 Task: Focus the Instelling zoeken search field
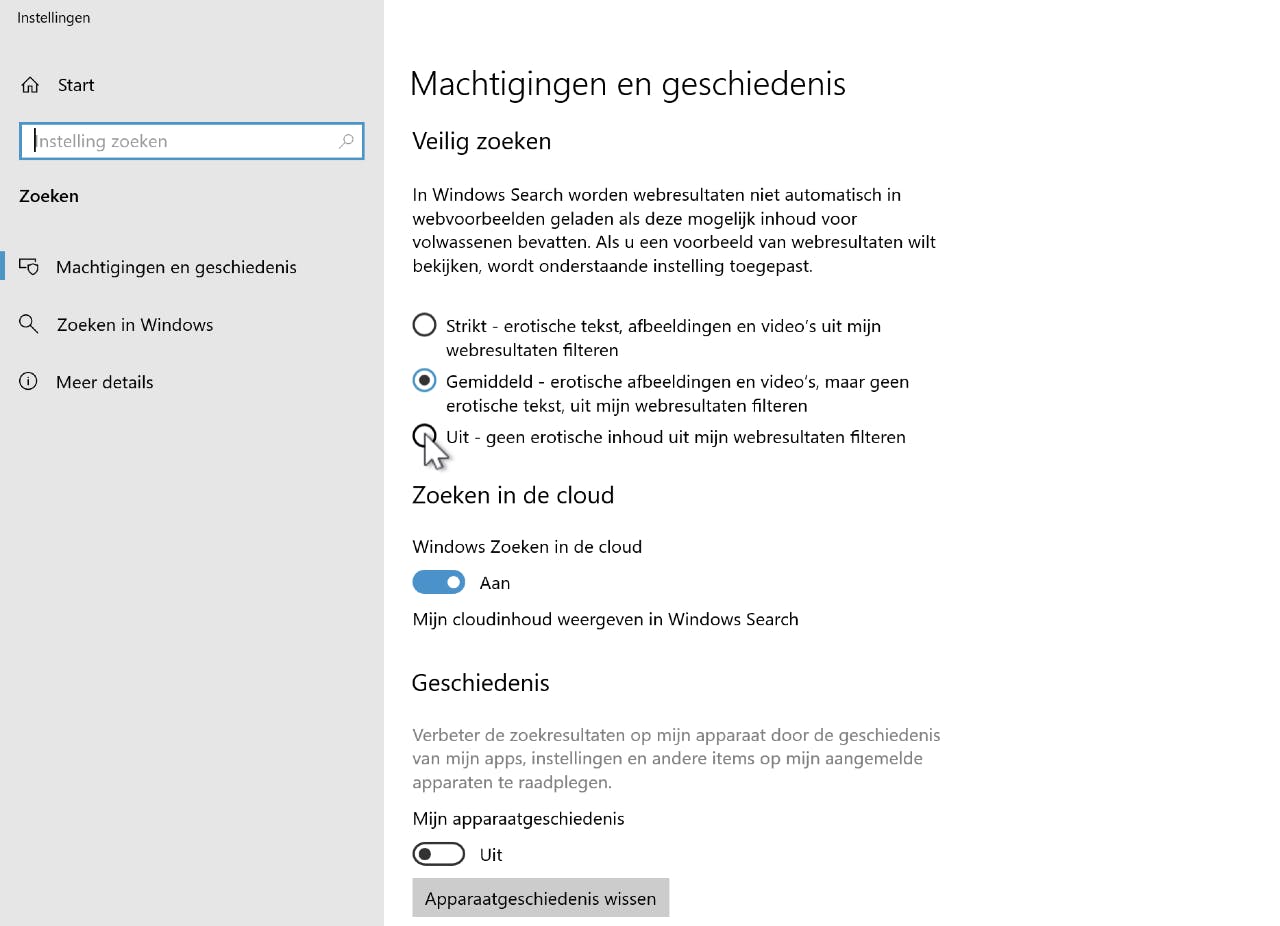(180, 141)
